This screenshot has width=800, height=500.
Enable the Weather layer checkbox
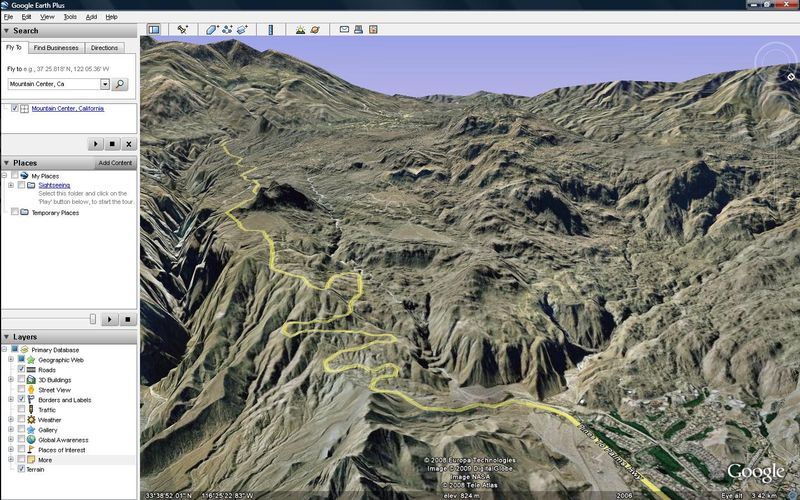(x=21, y=419)
